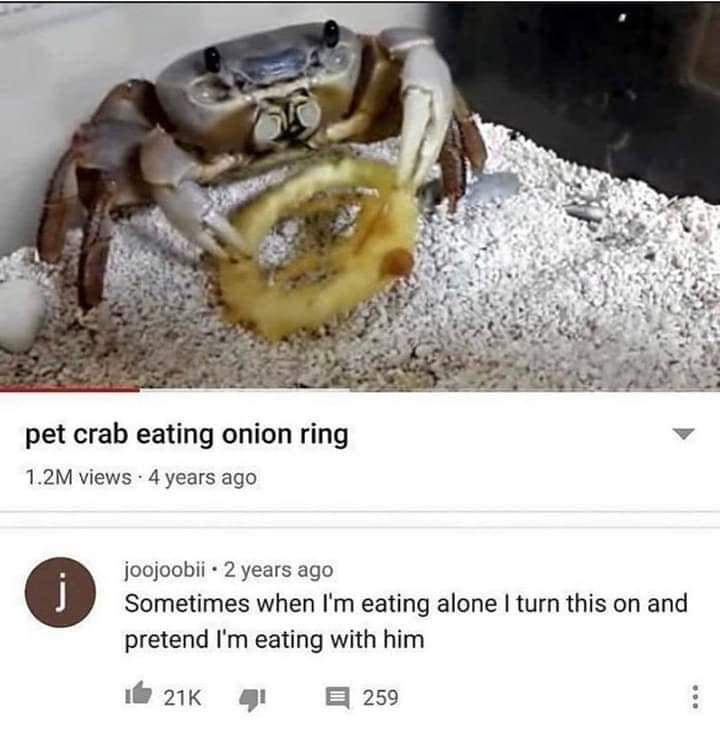Click the red video progress bar
Viewport: 720px width, 729px height.
coord(70,389)
